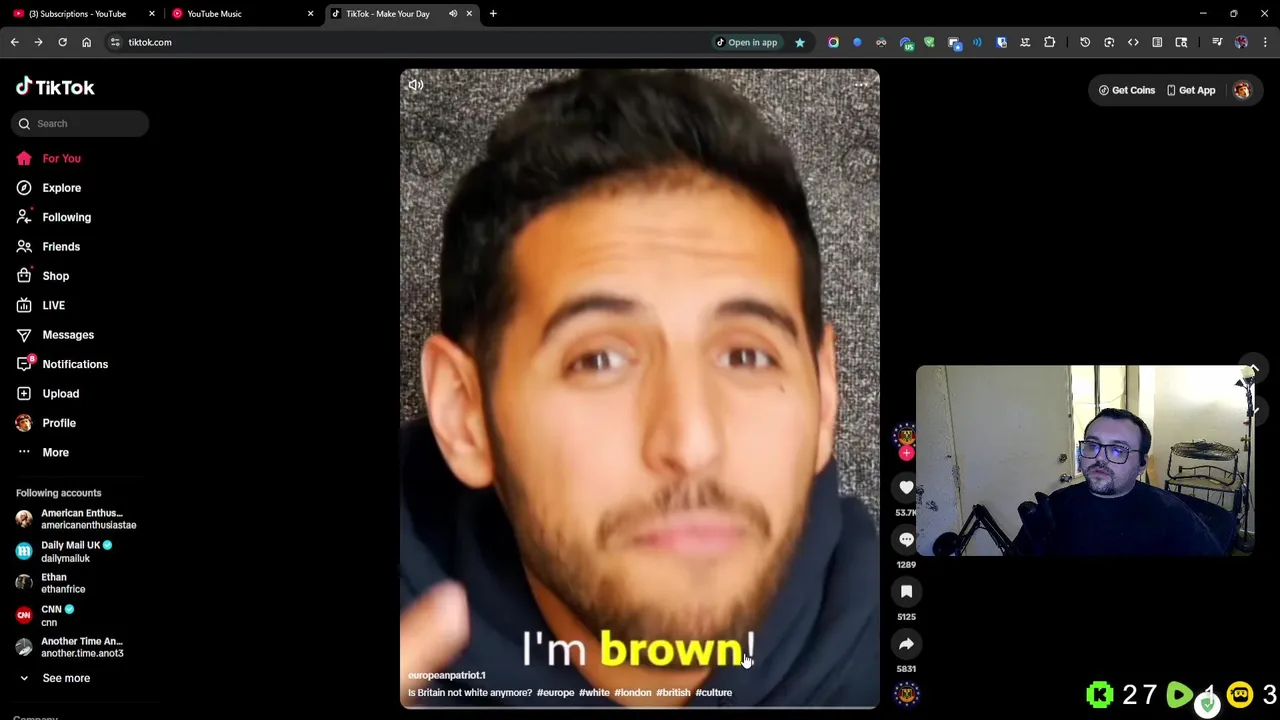The width and height of the screenshot is (1280, 720).
Task: Click the Get Coins button
Action: click(x=1127, y=90)
